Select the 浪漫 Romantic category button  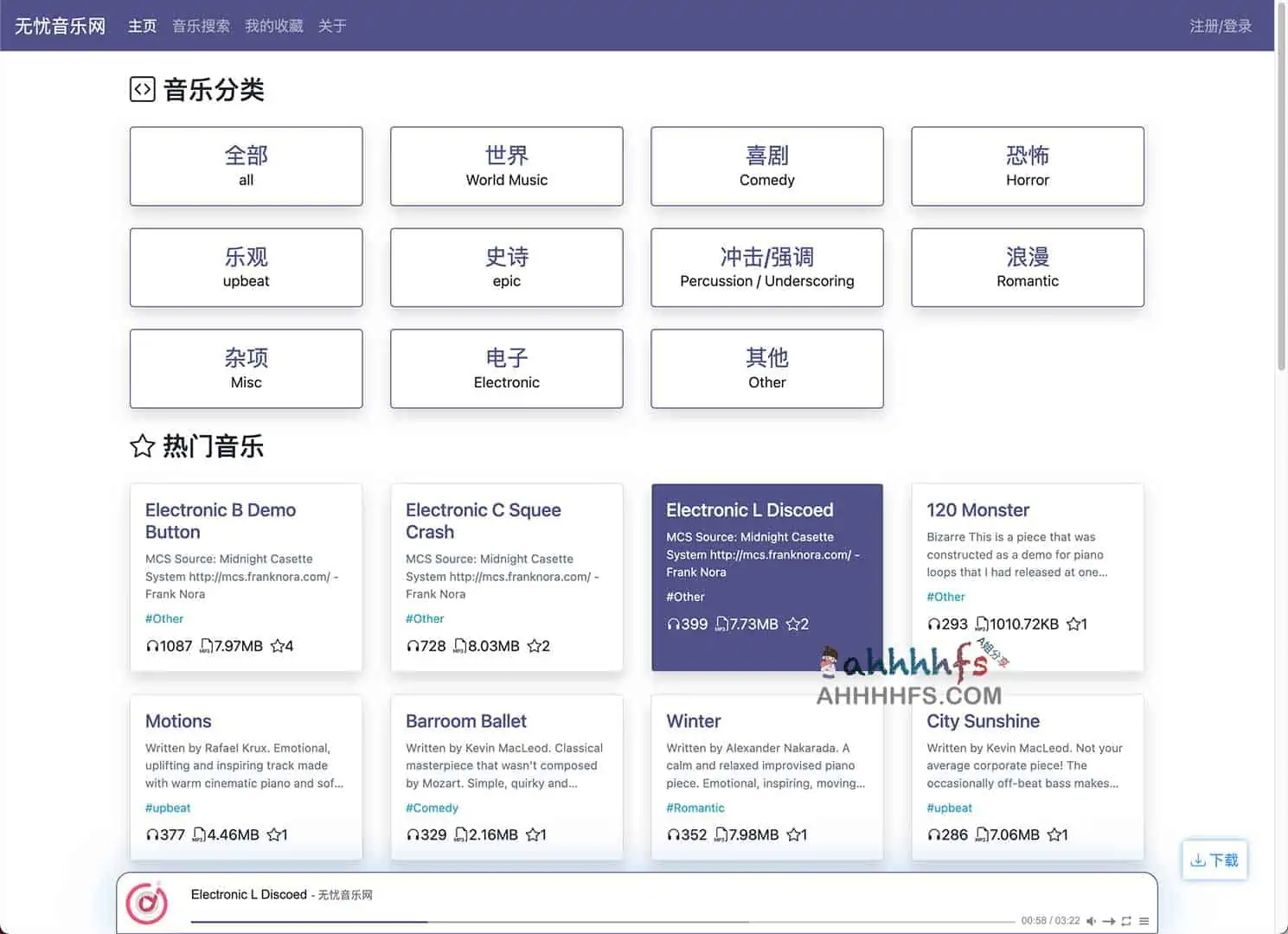[1027, 267]
